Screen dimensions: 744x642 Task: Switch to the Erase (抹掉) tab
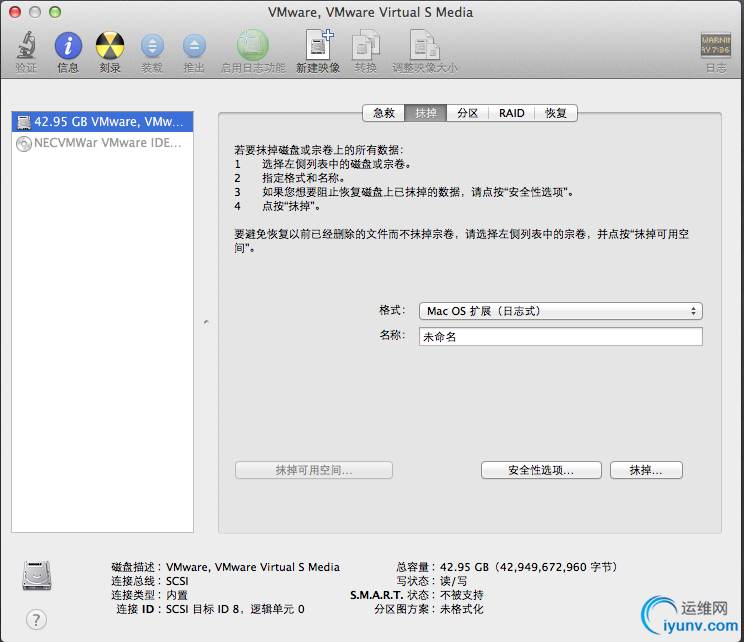point(426,113)
